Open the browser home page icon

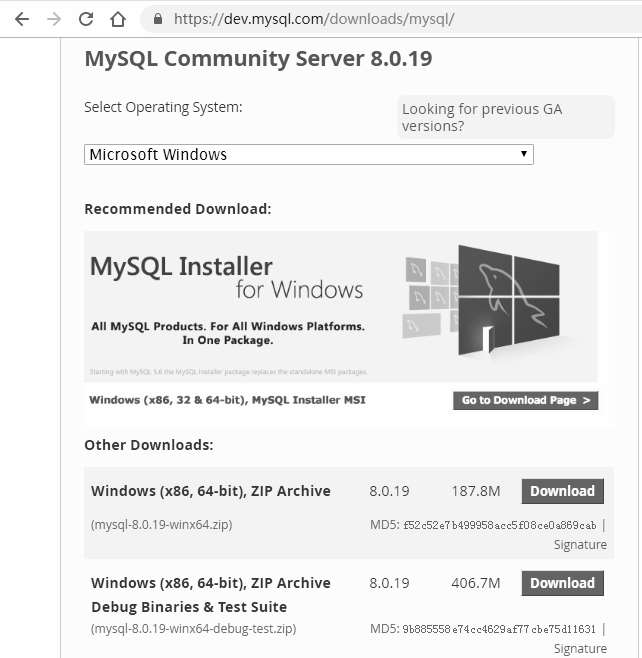118,19
